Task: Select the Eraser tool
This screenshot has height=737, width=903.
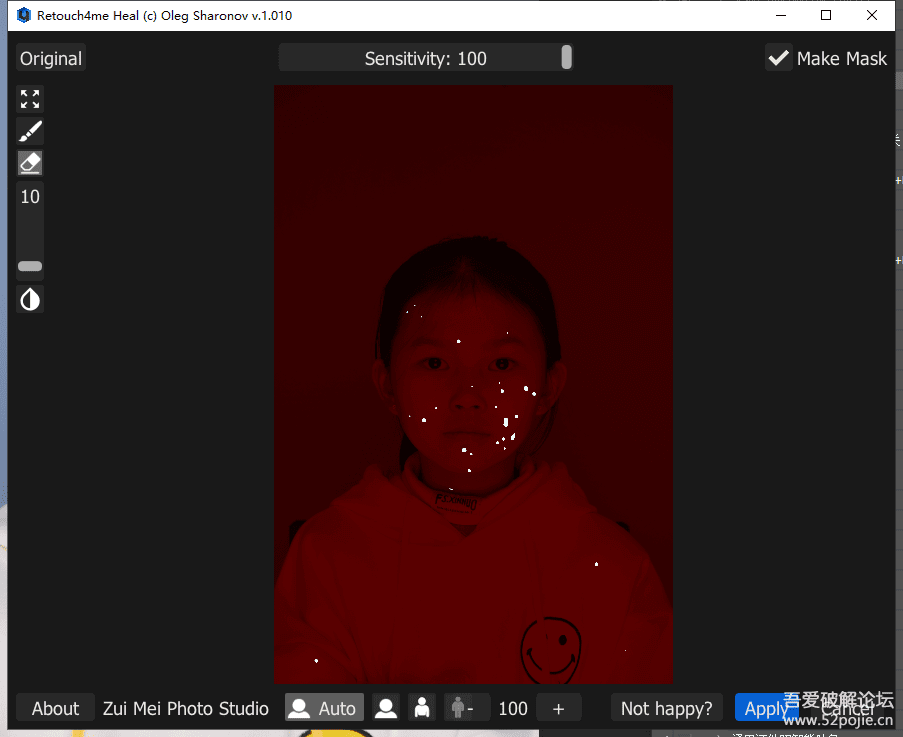Action: pyautogui.click(x=30, y=163)
